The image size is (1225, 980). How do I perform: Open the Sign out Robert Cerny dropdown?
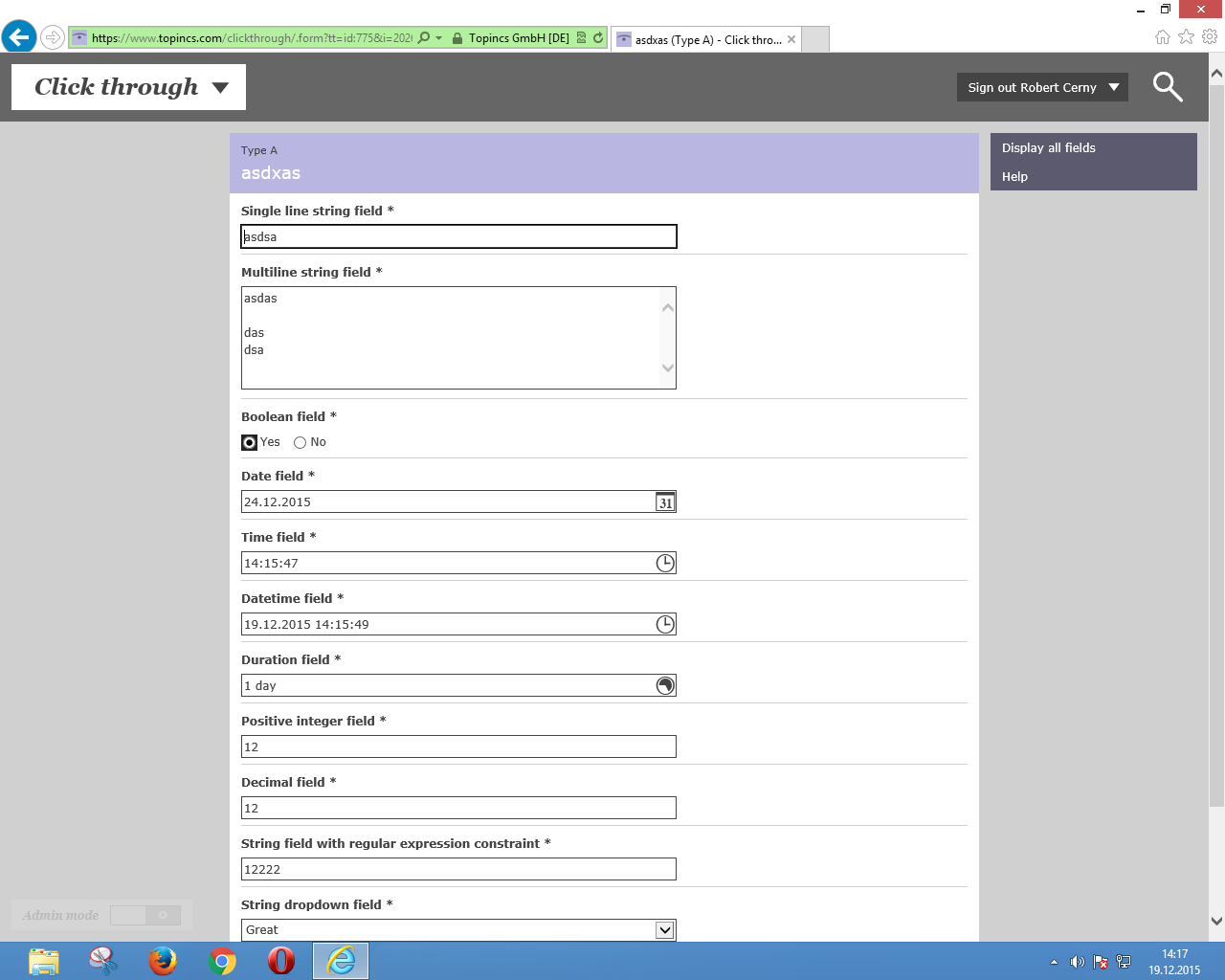pyautogui.click(x=1042, y=87)
